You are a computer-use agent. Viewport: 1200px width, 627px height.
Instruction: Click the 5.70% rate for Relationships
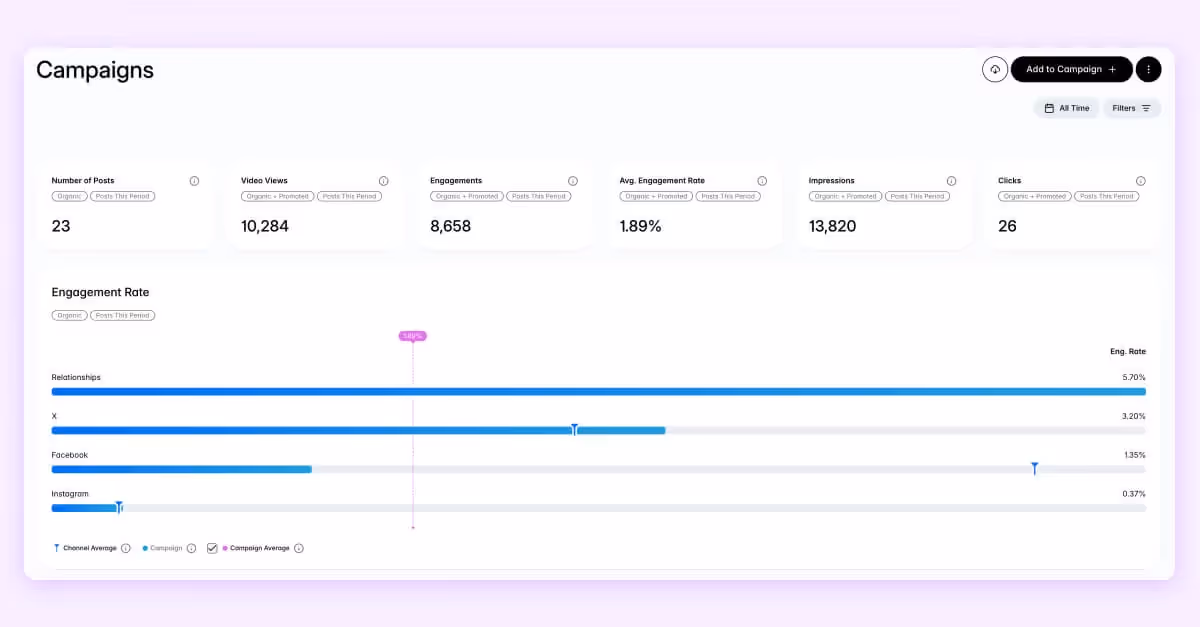[1134, 377]
